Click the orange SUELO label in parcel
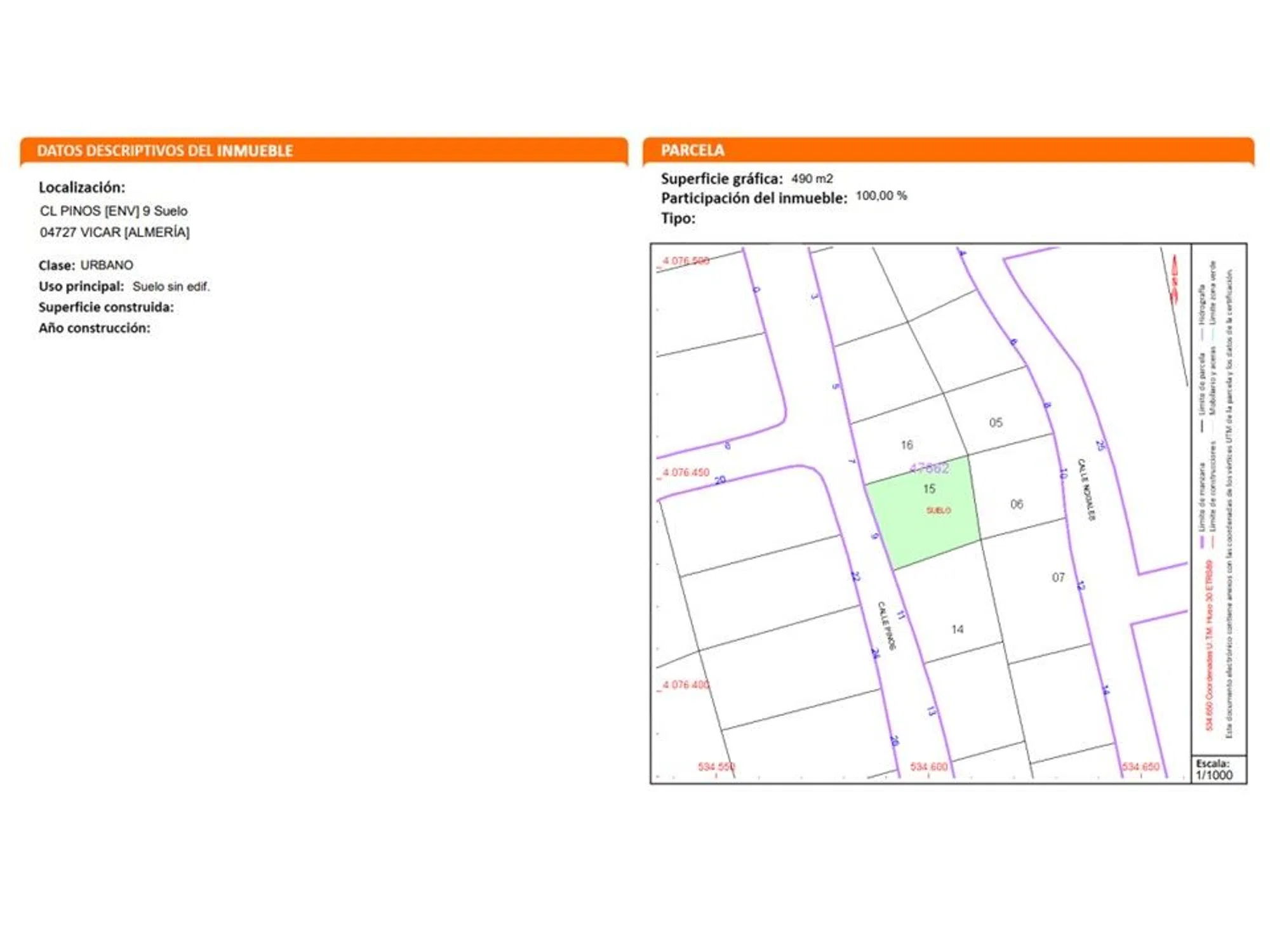The image size is (1270, 952). point(939,510)
